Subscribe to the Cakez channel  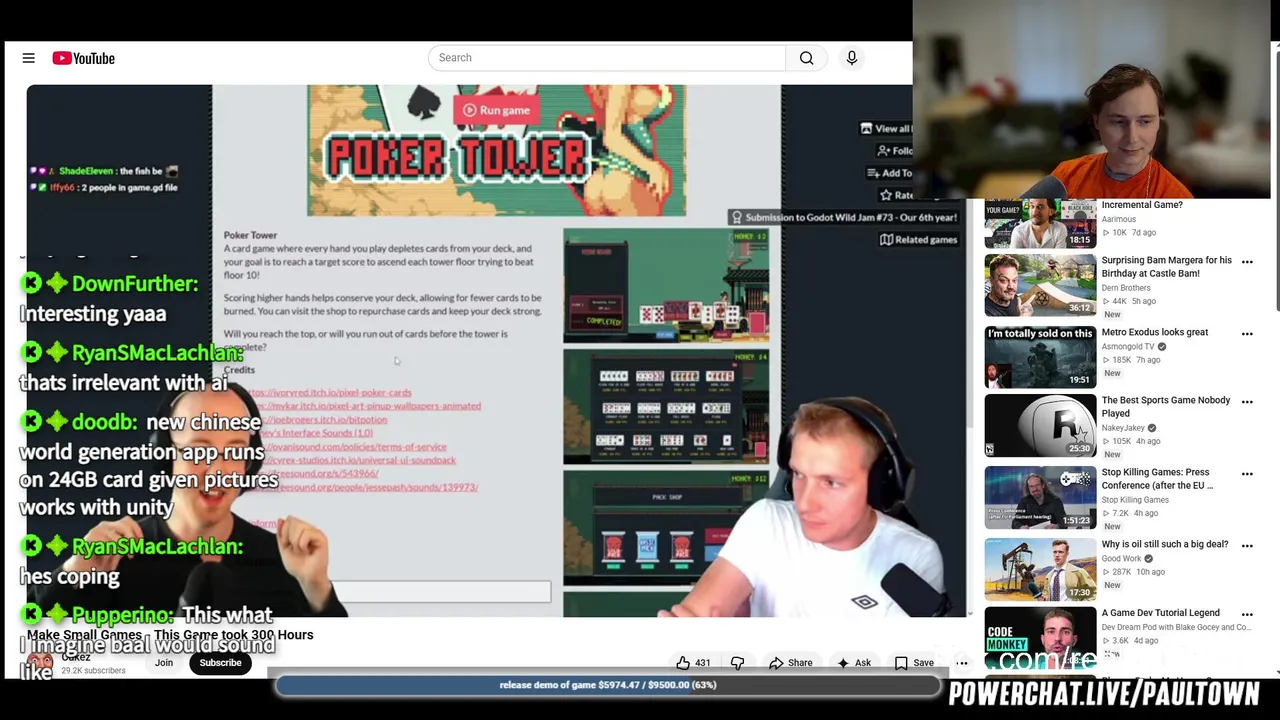[x=220, y=663]
